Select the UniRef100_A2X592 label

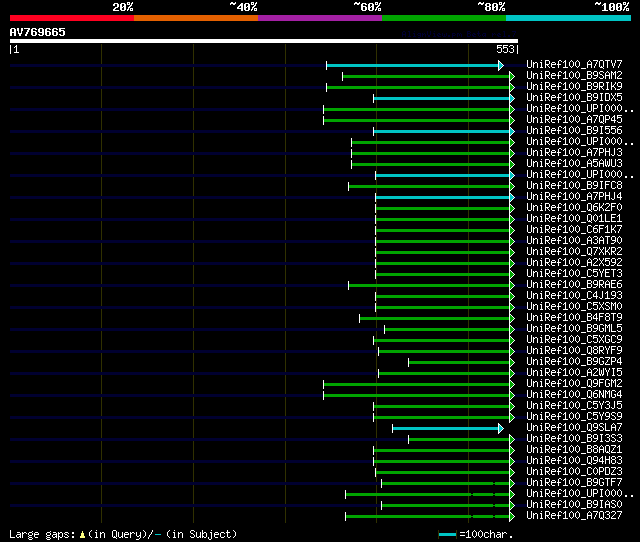[x=574, y=263]
